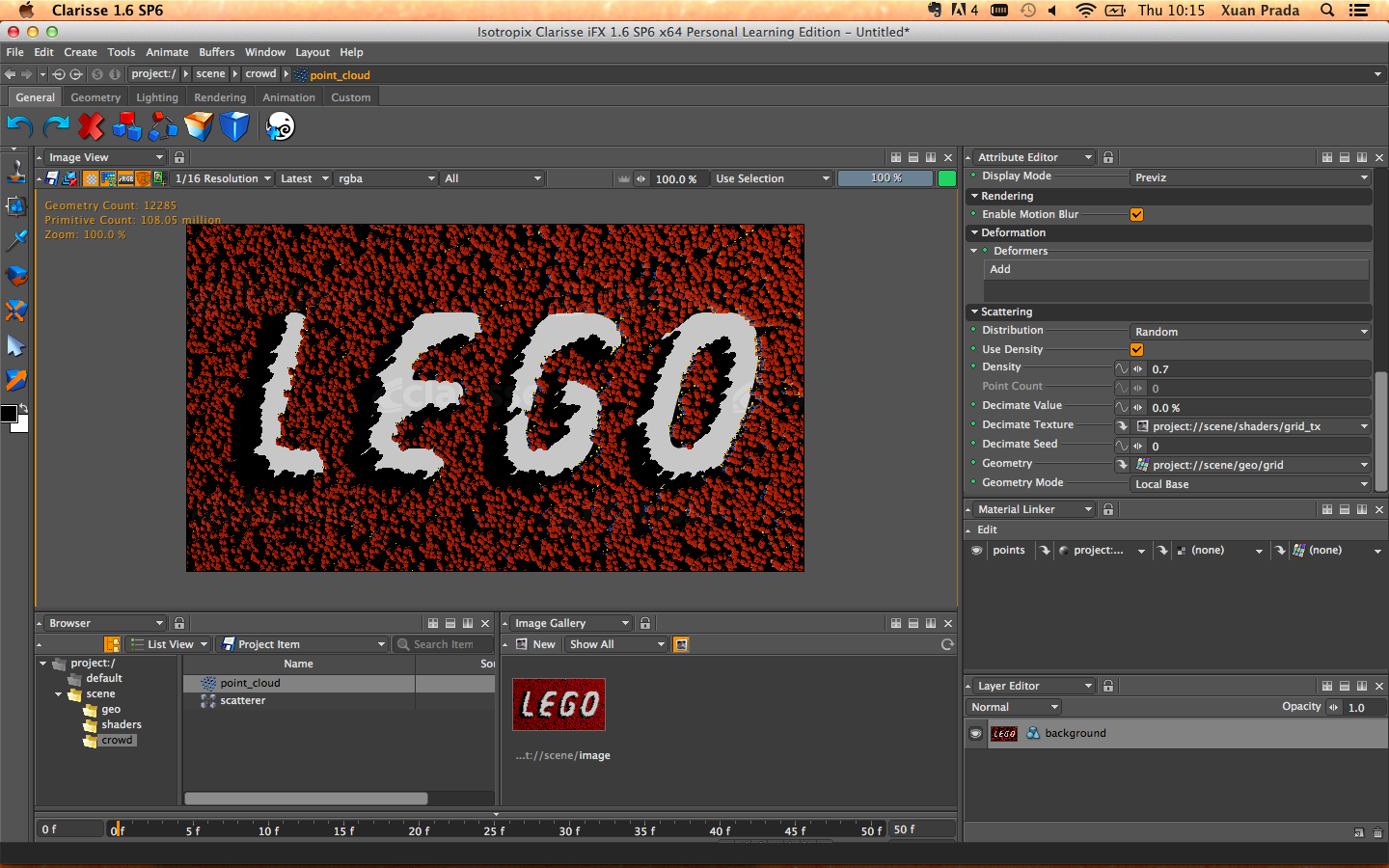Viewport: 1389px width, 868px height.
Task: Open the 1/16 Resolution dropdown
Action: 223,178
